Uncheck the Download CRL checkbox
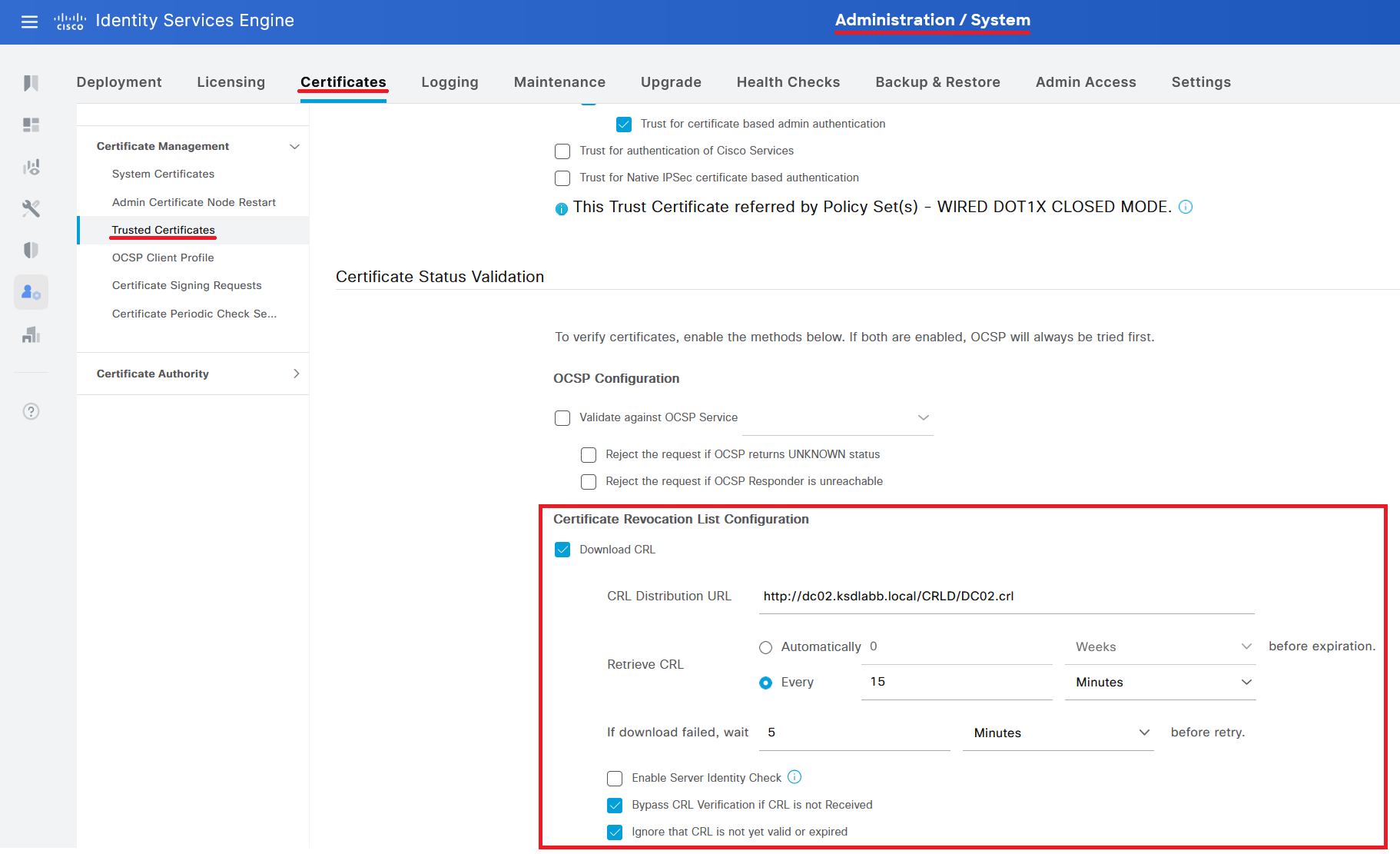 (562, 550)
